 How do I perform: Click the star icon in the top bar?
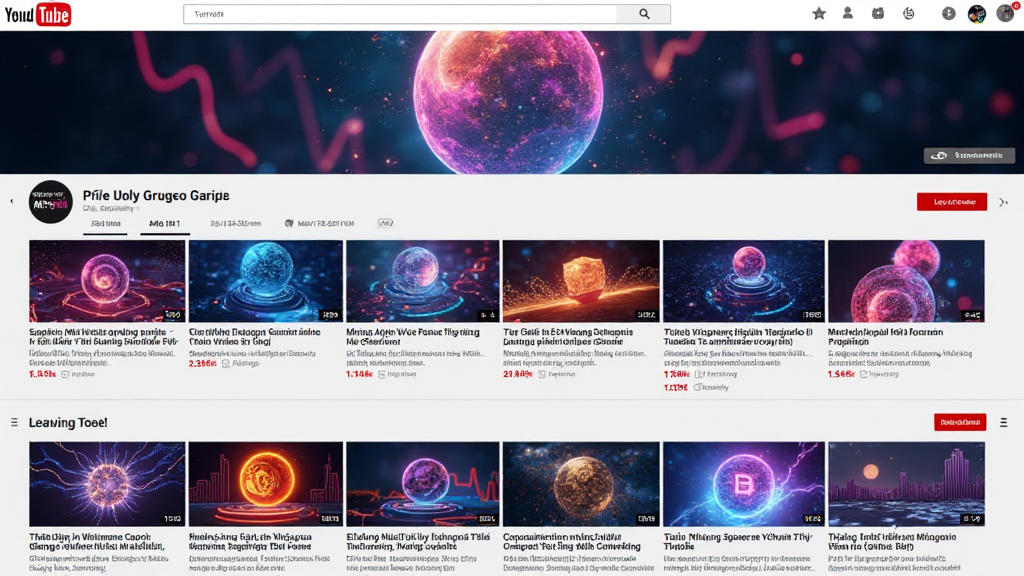click(819, 14)
